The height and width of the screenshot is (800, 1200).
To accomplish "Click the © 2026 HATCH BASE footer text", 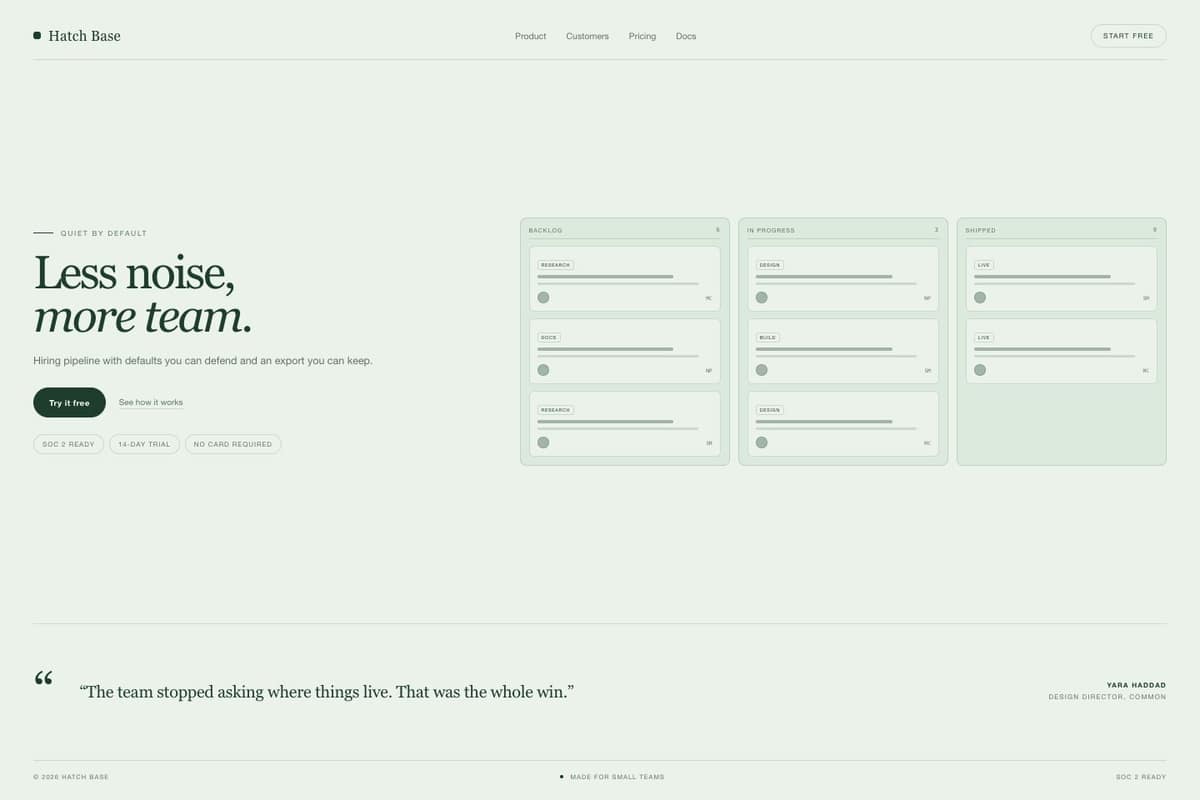I will 71,777.
